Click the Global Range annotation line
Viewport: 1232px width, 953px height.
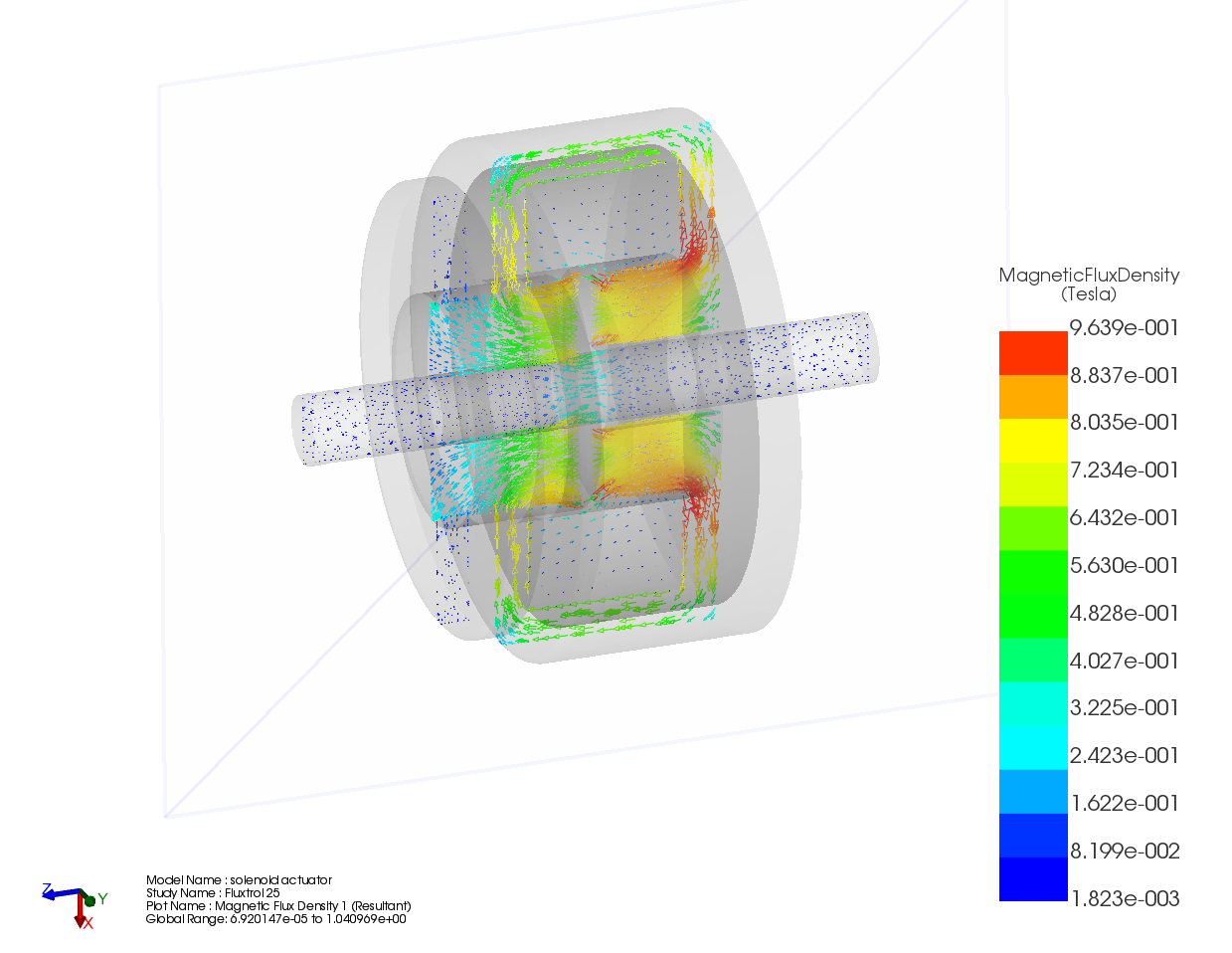(x=275, y=919)
